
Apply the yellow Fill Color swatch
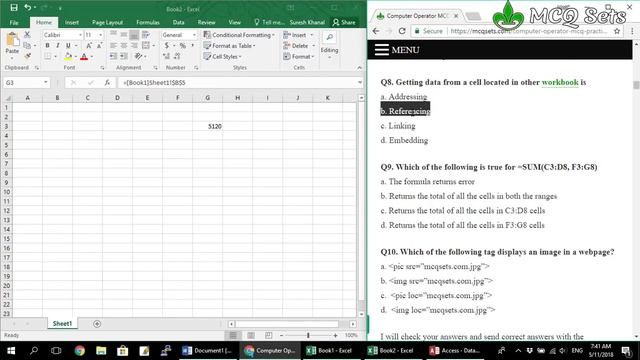(68, 56)
